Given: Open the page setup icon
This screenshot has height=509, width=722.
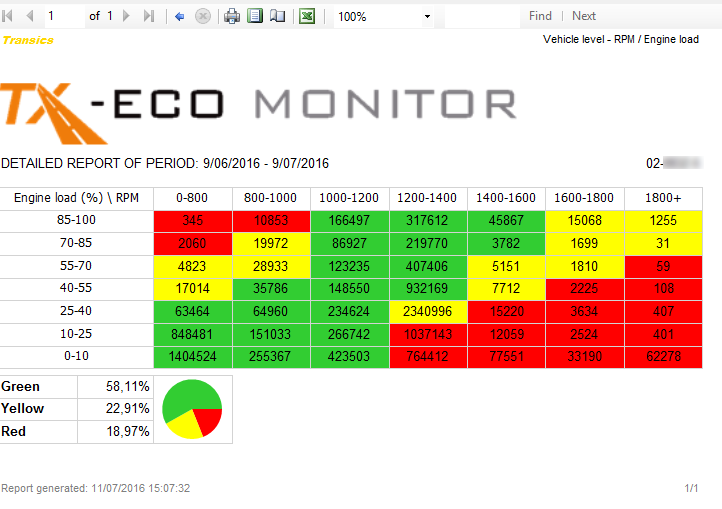Looking at the screenshot, I should point(277,16).
